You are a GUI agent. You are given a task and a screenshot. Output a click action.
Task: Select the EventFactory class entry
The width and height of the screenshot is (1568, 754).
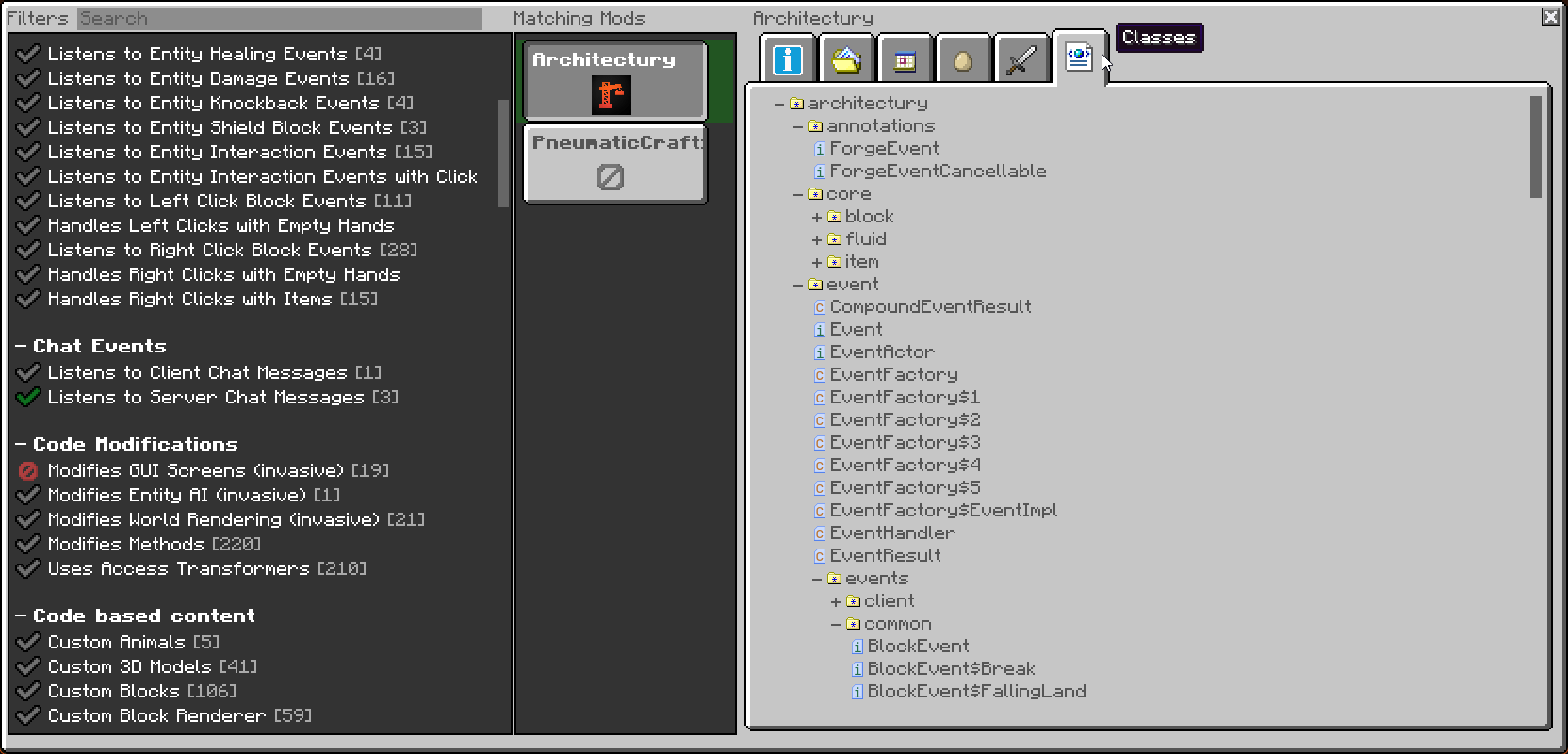(893, 375)
